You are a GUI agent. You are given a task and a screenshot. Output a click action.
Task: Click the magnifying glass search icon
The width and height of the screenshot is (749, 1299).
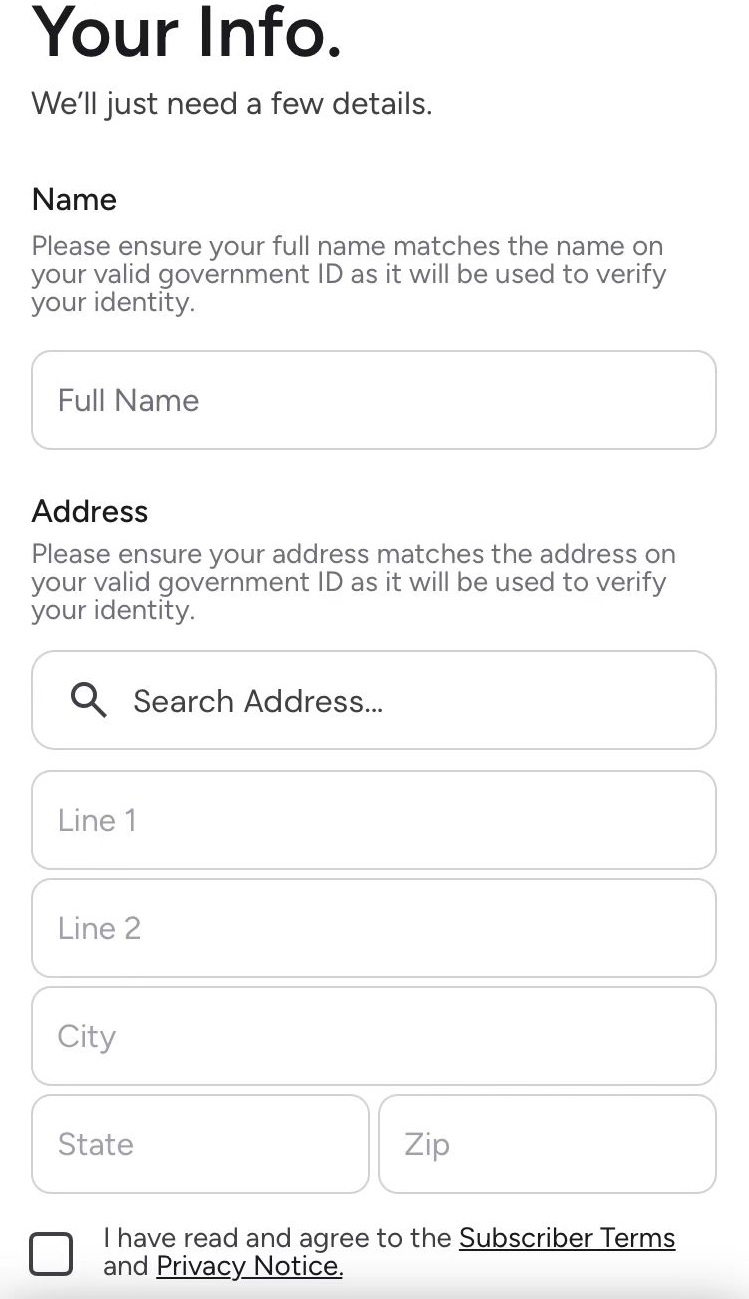click(x=89, y=701)
